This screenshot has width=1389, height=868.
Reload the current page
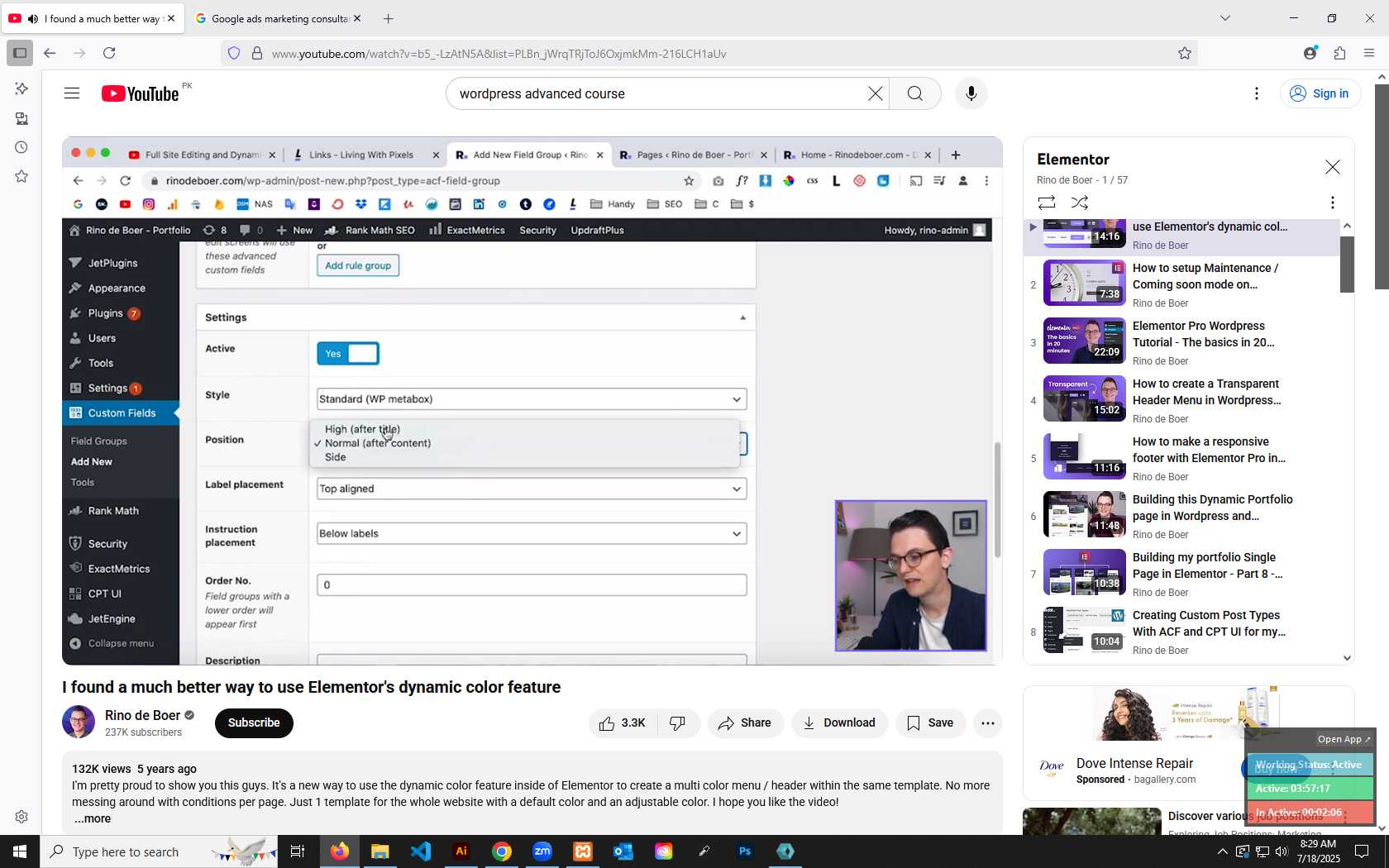(x=109, y=53)
